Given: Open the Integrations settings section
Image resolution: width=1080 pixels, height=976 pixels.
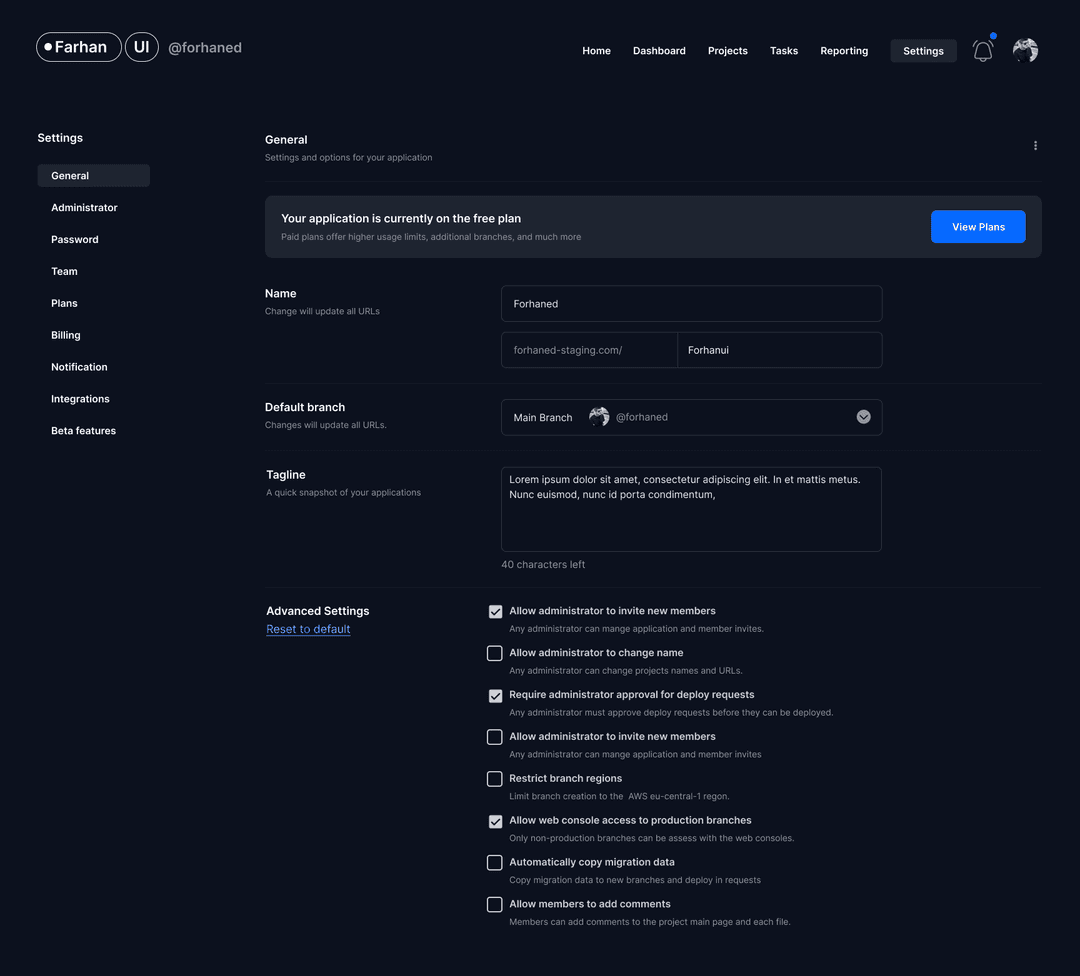Looking at the screenshot, I should pos(80,398).
